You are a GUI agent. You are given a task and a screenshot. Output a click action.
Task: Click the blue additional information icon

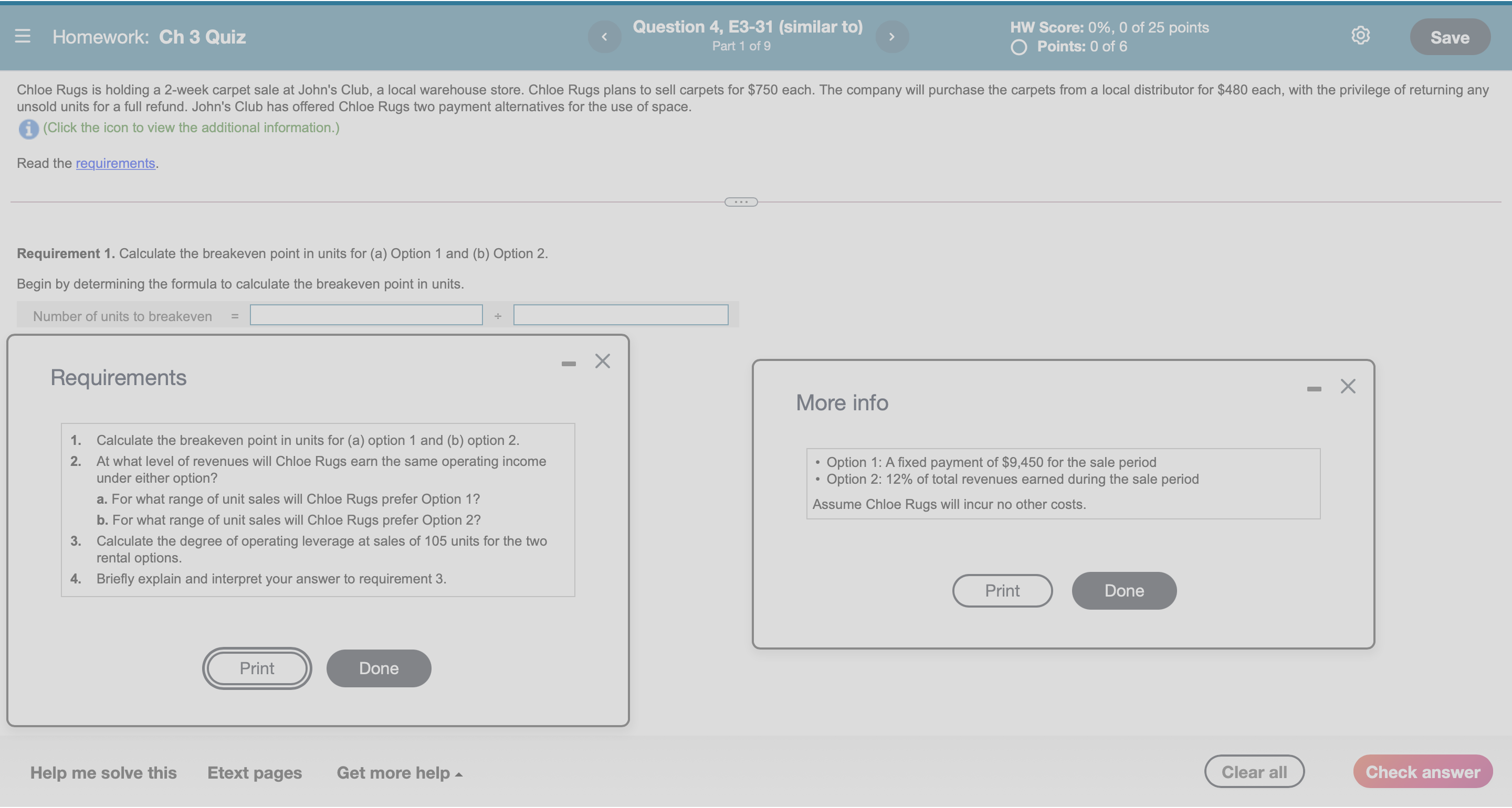(28, 129)
